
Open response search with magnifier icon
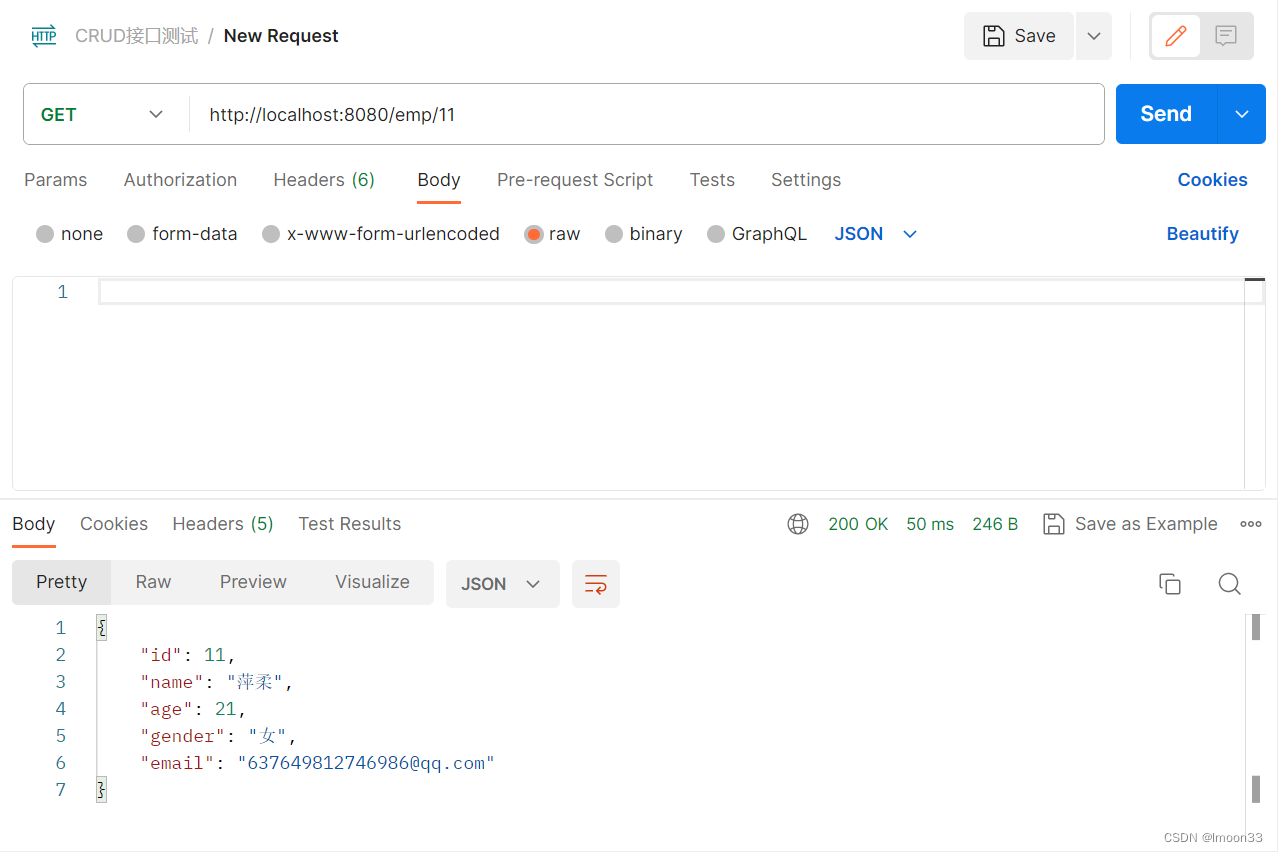(x=1229, y=584)
